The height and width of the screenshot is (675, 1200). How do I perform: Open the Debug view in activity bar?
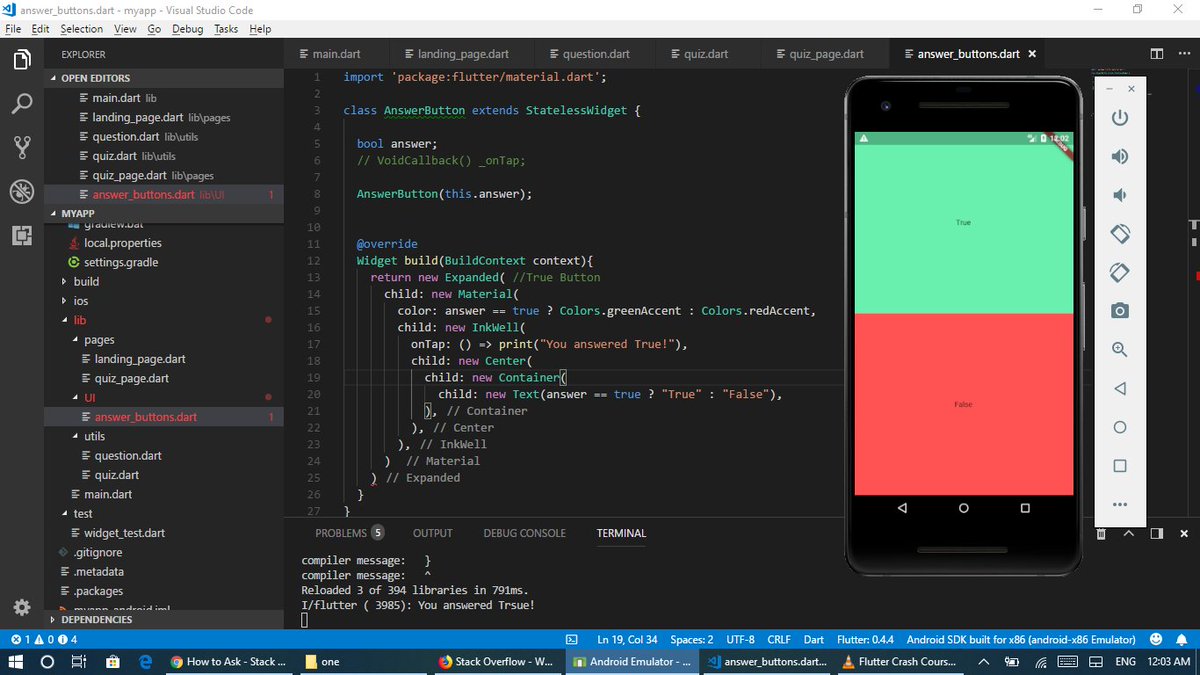(21, 191)
